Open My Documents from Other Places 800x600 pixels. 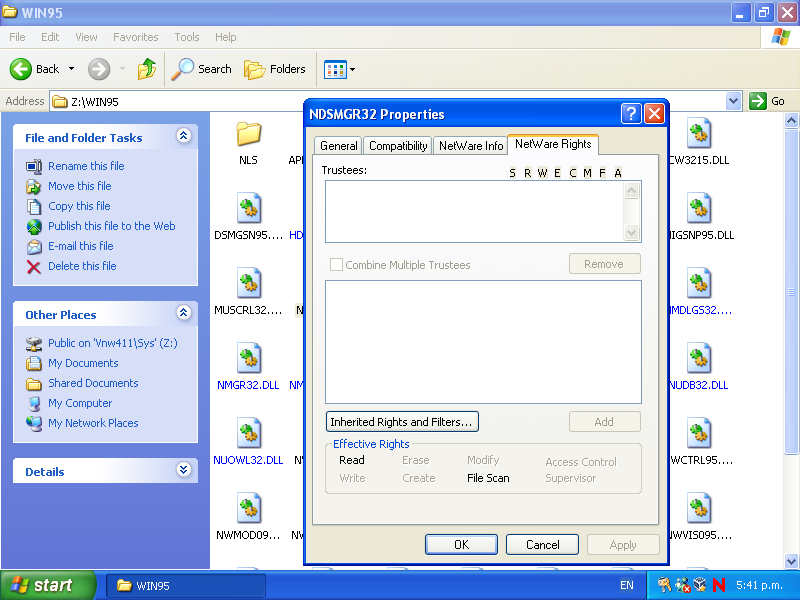click(x=83, y=363)
